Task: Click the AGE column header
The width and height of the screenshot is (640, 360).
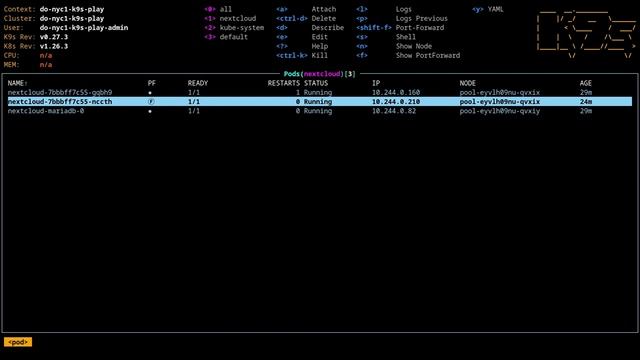Action: coord(586,83)
